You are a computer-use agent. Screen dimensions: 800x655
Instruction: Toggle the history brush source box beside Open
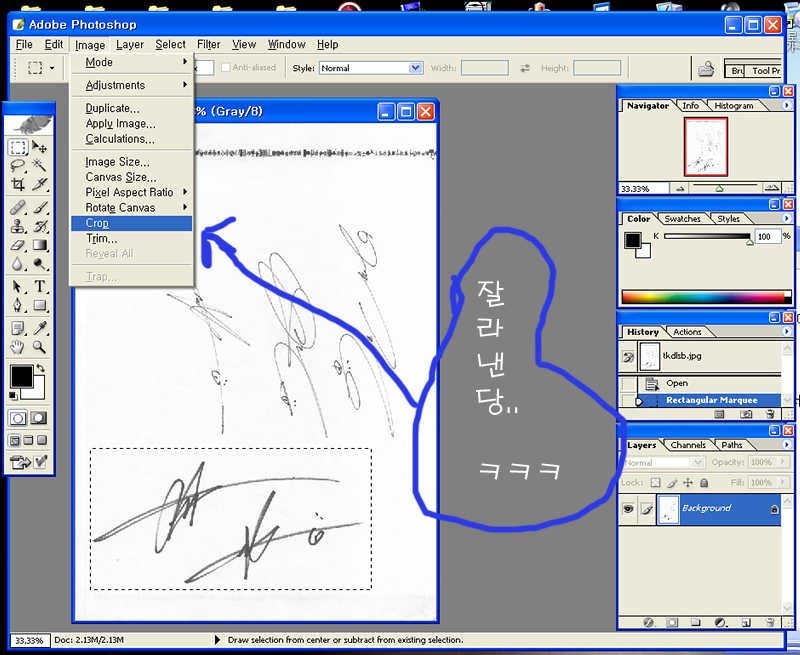coord(628,384)
